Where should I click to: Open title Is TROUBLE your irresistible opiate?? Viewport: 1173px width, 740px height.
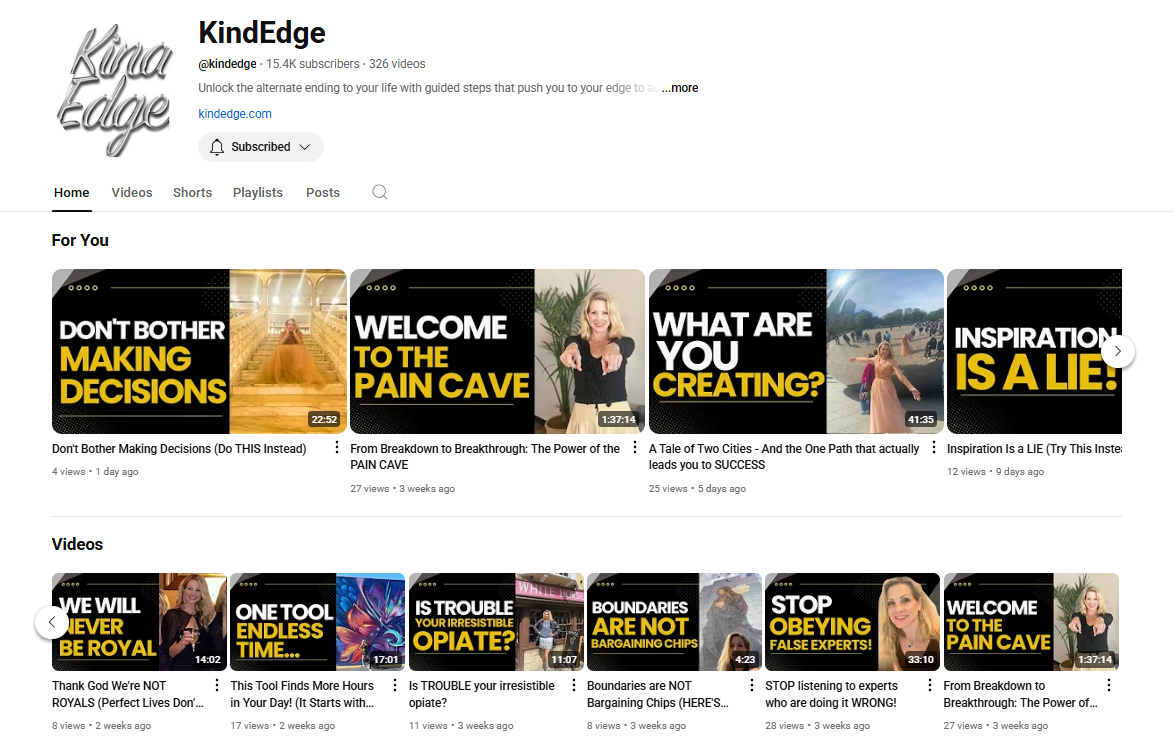coord(482,694)
